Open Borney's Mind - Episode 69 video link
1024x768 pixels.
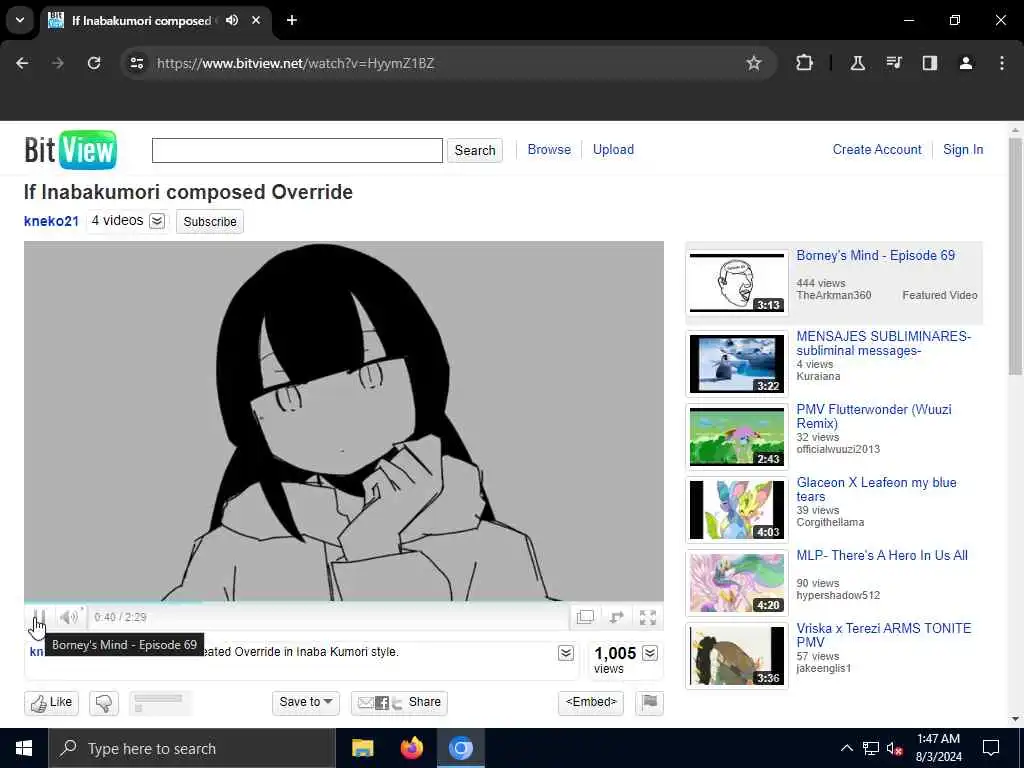click(x=876, y=255)
